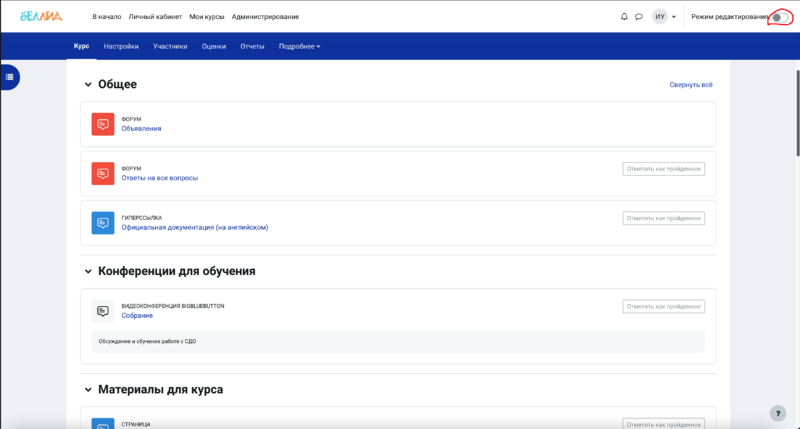Click the page vertical scrollbar
The width and height of the screenshot is (800, 429).
click(x=797, y=112)
